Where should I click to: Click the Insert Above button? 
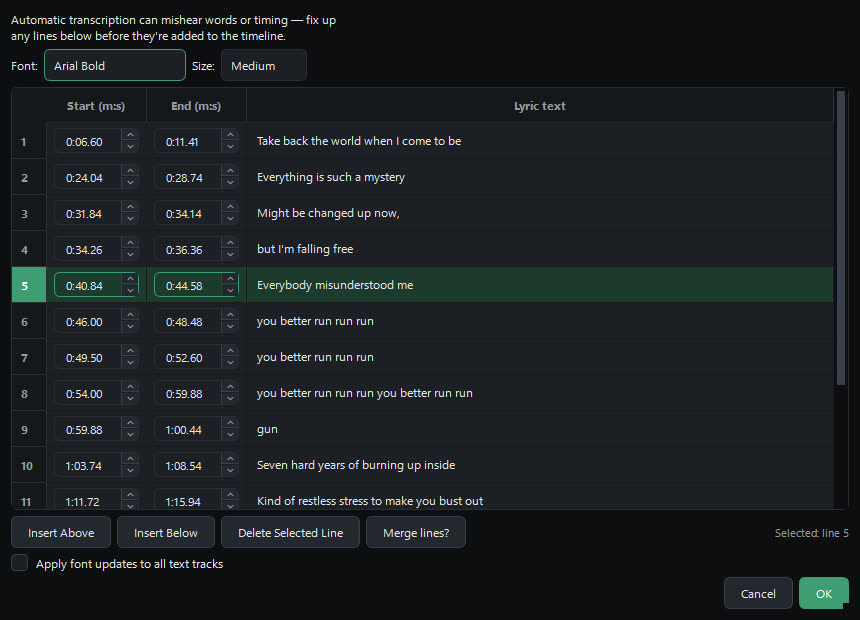tap(61, 532)
